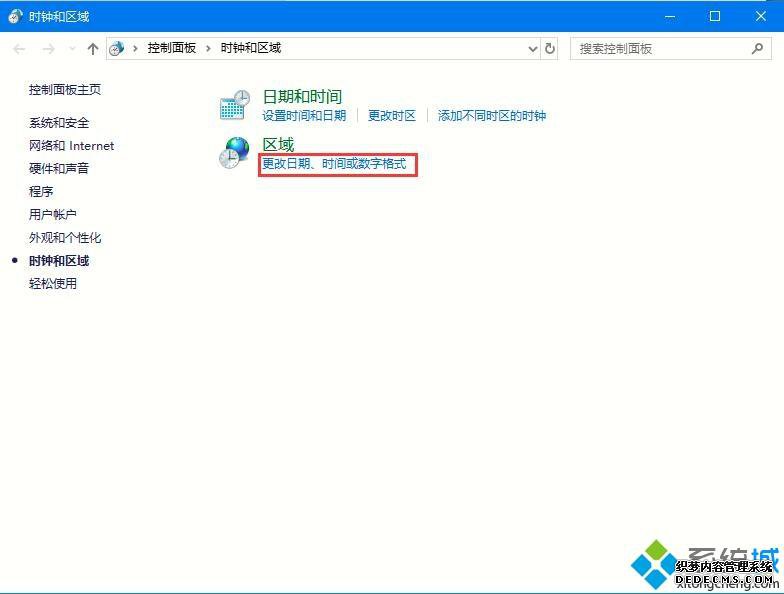Open 设置时间和日期
The height and width of the screenshot is (594, 784).
pyautogui.click(x=304, y=116)
